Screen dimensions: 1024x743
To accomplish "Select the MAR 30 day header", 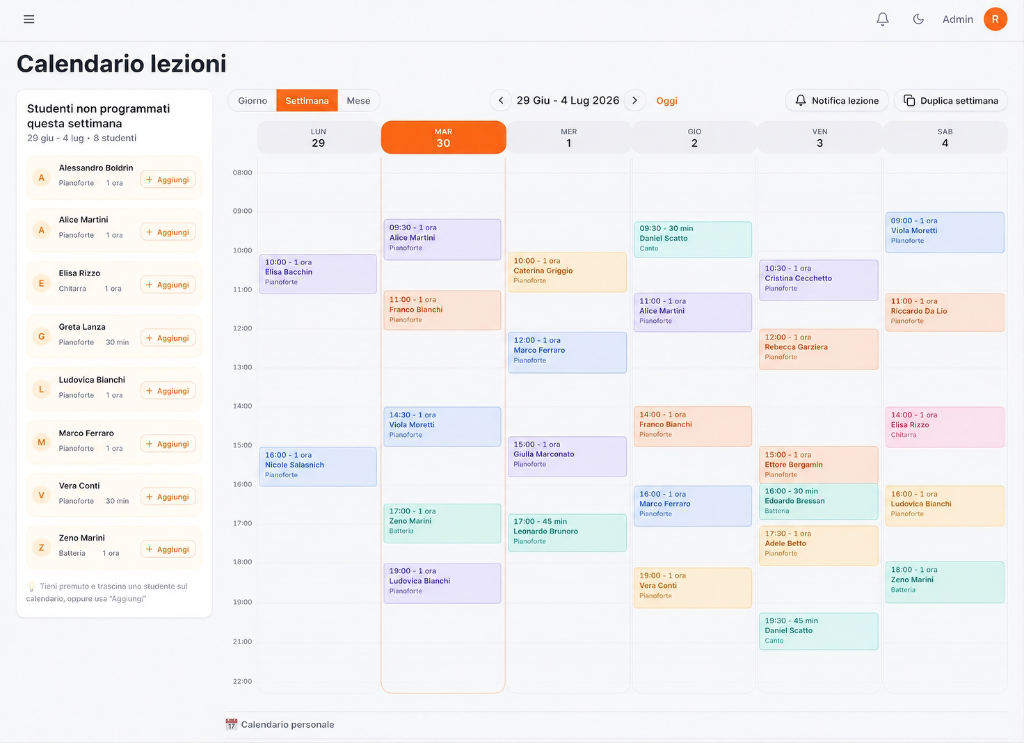I will click(443, 138).
